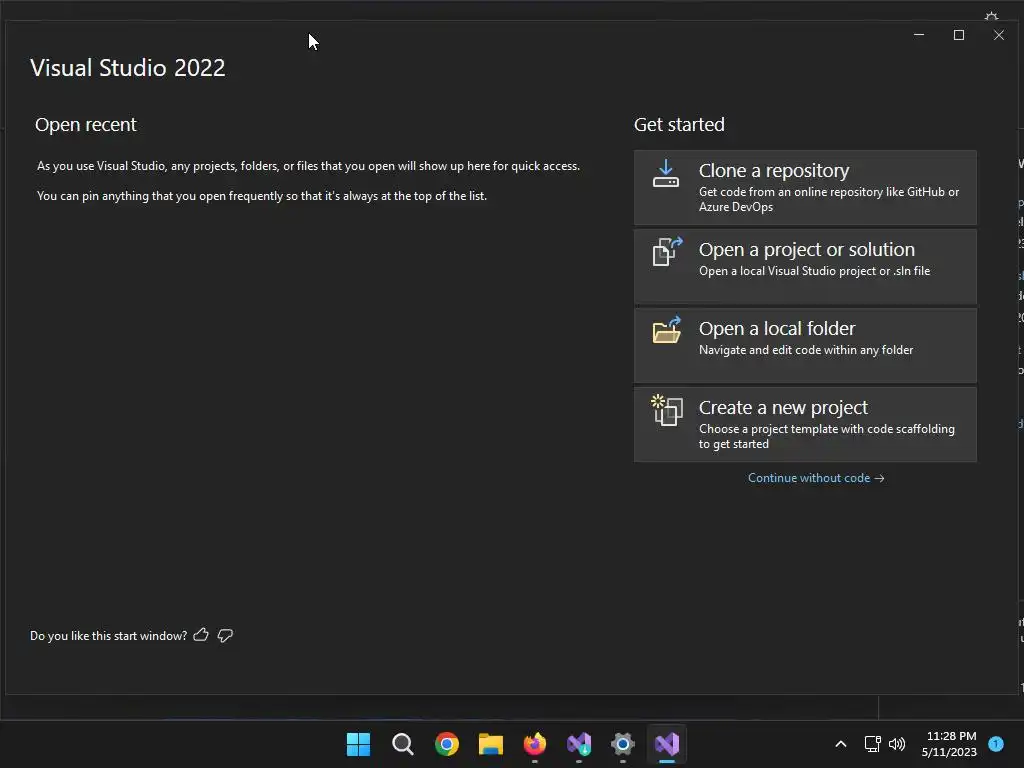The height and width of the screenshot is (768, 1024).
Task: Click the Clone a repository download icon
Action: 665,174
